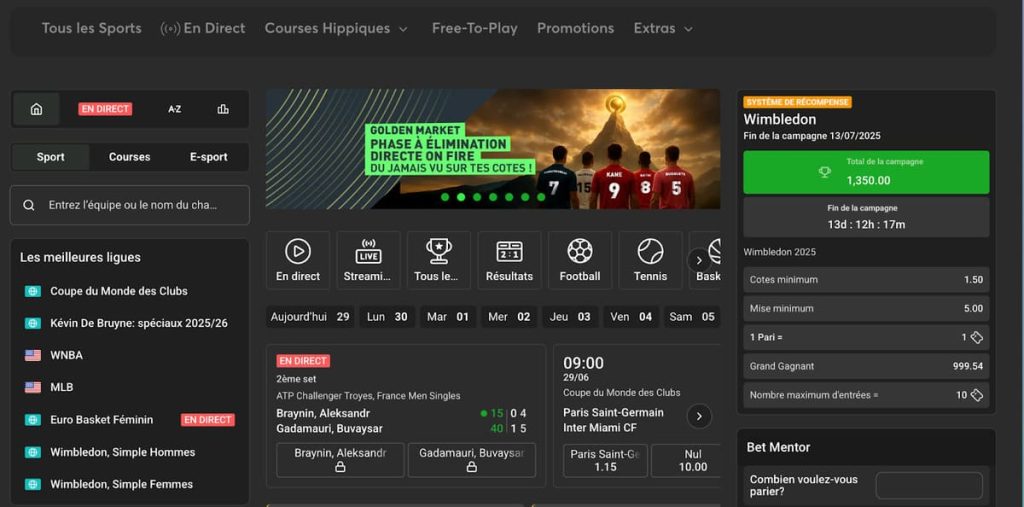Open the WNBA league
This screenshot has width=1024, height=507.
[x=67, y=355]
